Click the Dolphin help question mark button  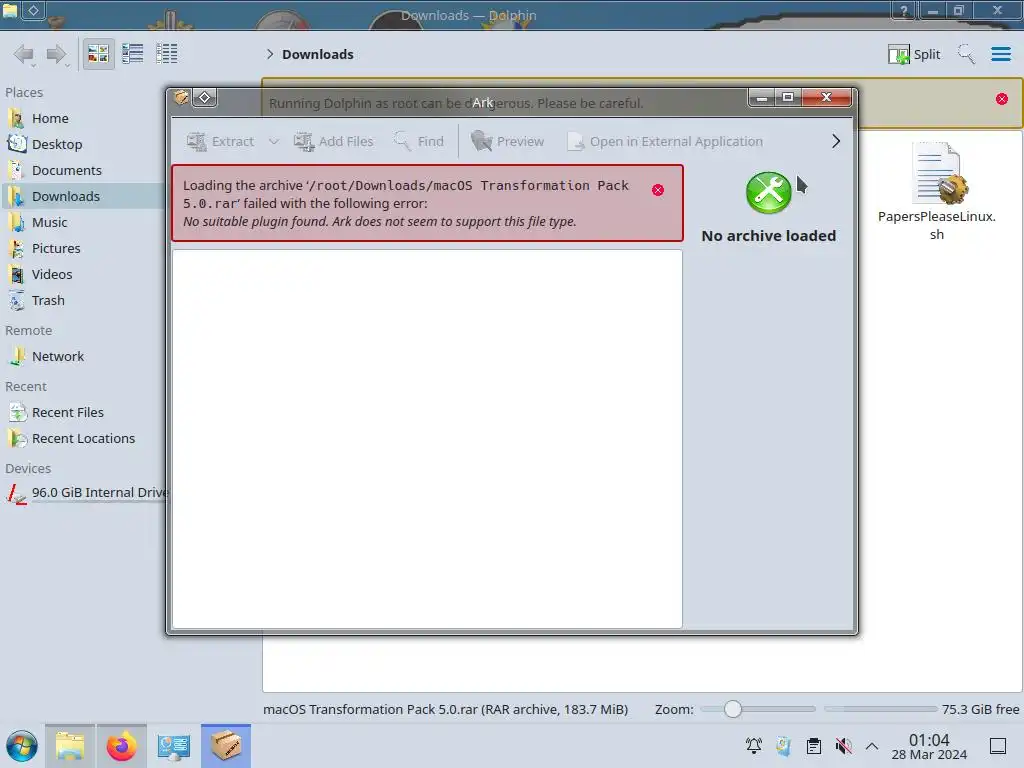tap(903, 10)
